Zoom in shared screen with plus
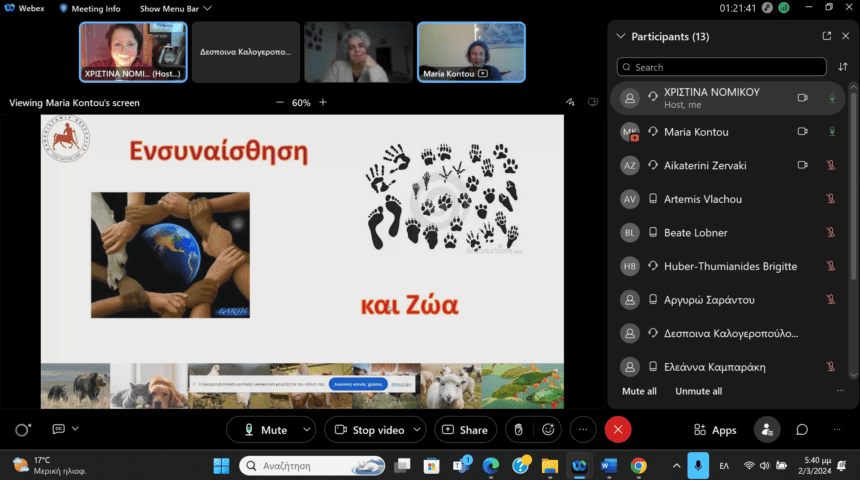 click(x=323, y=103)
